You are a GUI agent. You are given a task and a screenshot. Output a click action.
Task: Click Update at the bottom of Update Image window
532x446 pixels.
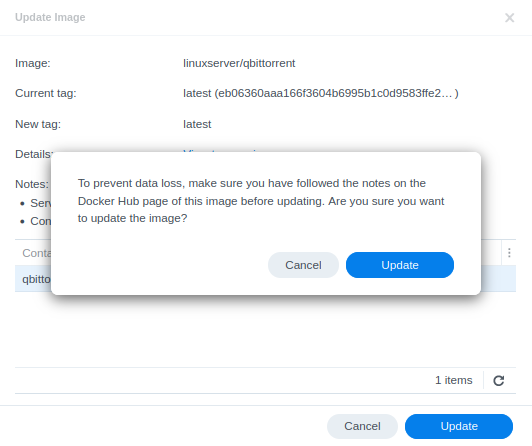click(x=459, y=426)
